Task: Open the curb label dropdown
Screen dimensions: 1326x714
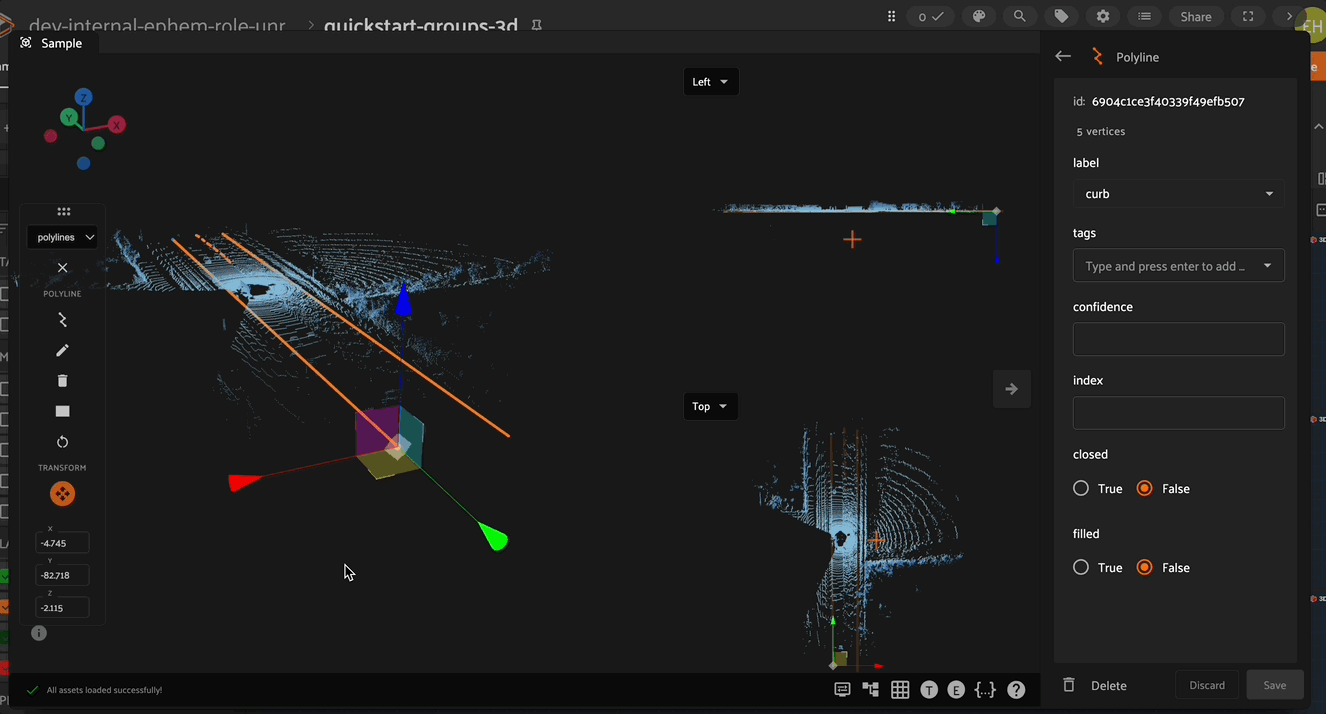Action: tap(1178, 193)
